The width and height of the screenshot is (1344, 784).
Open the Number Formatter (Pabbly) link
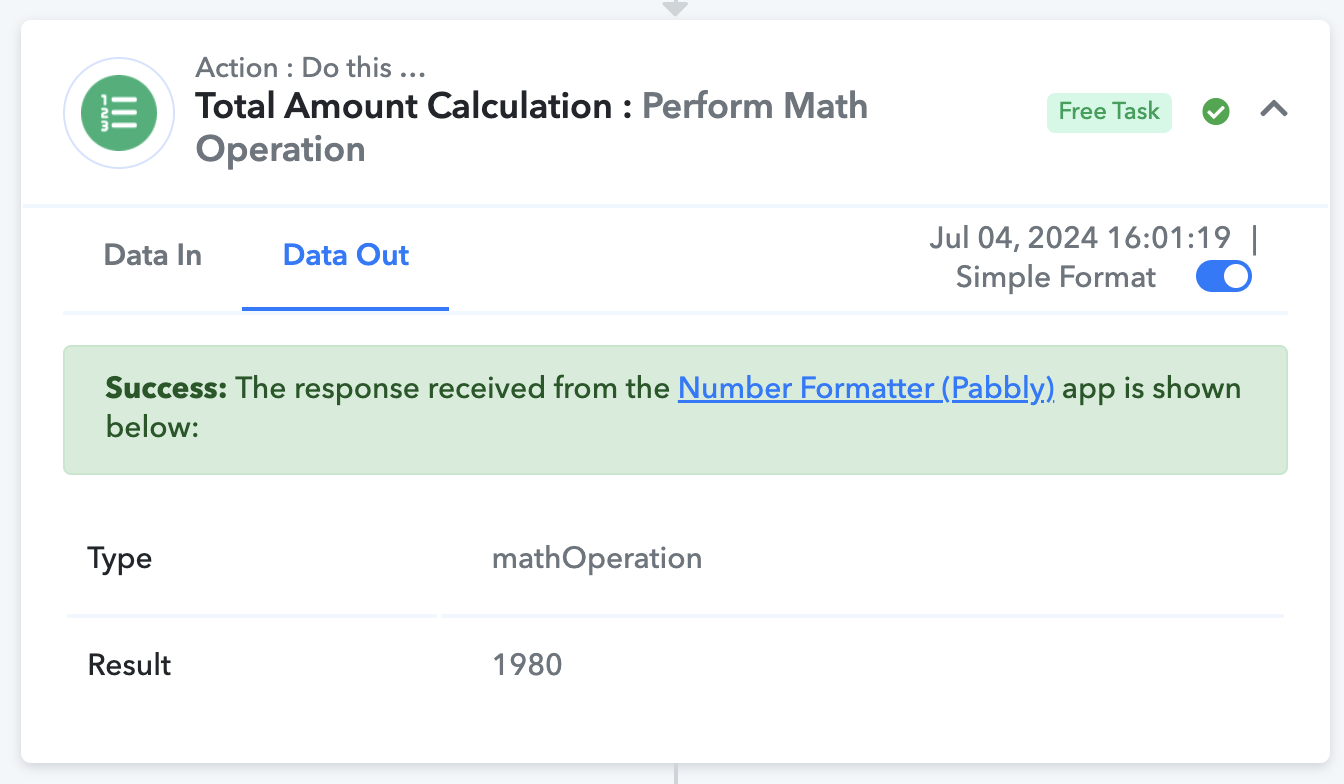pyautogui.click(x=866, y=388)
